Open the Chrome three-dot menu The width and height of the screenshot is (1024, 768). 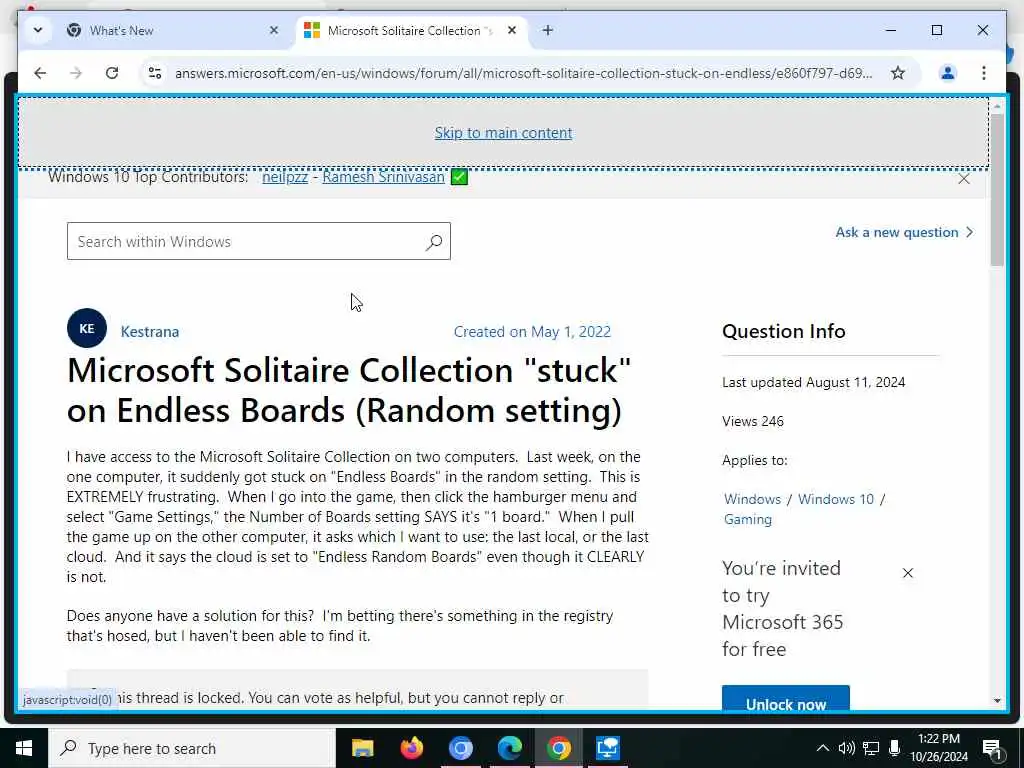(x=984, y=73)
